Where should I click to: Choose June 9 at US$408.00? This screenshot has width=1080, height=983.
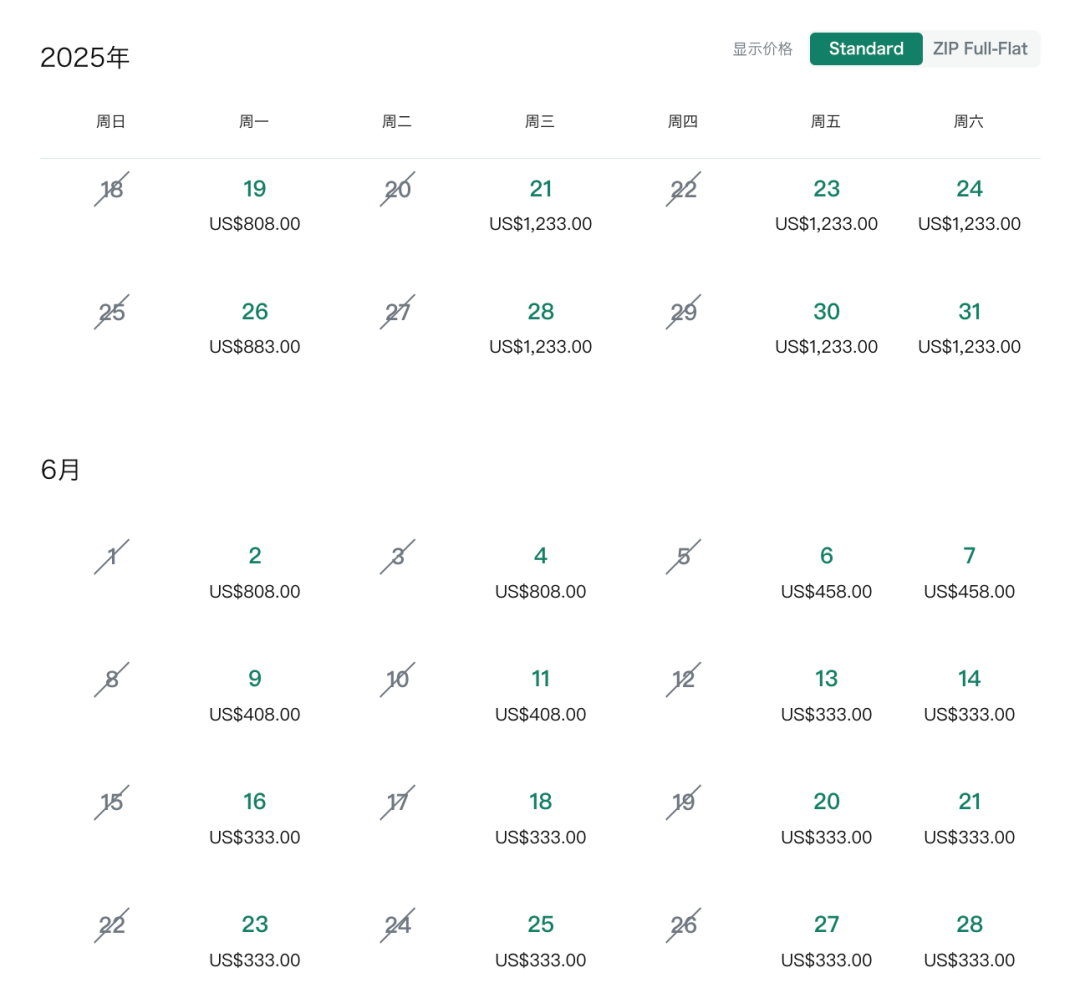tap(255, 695)
